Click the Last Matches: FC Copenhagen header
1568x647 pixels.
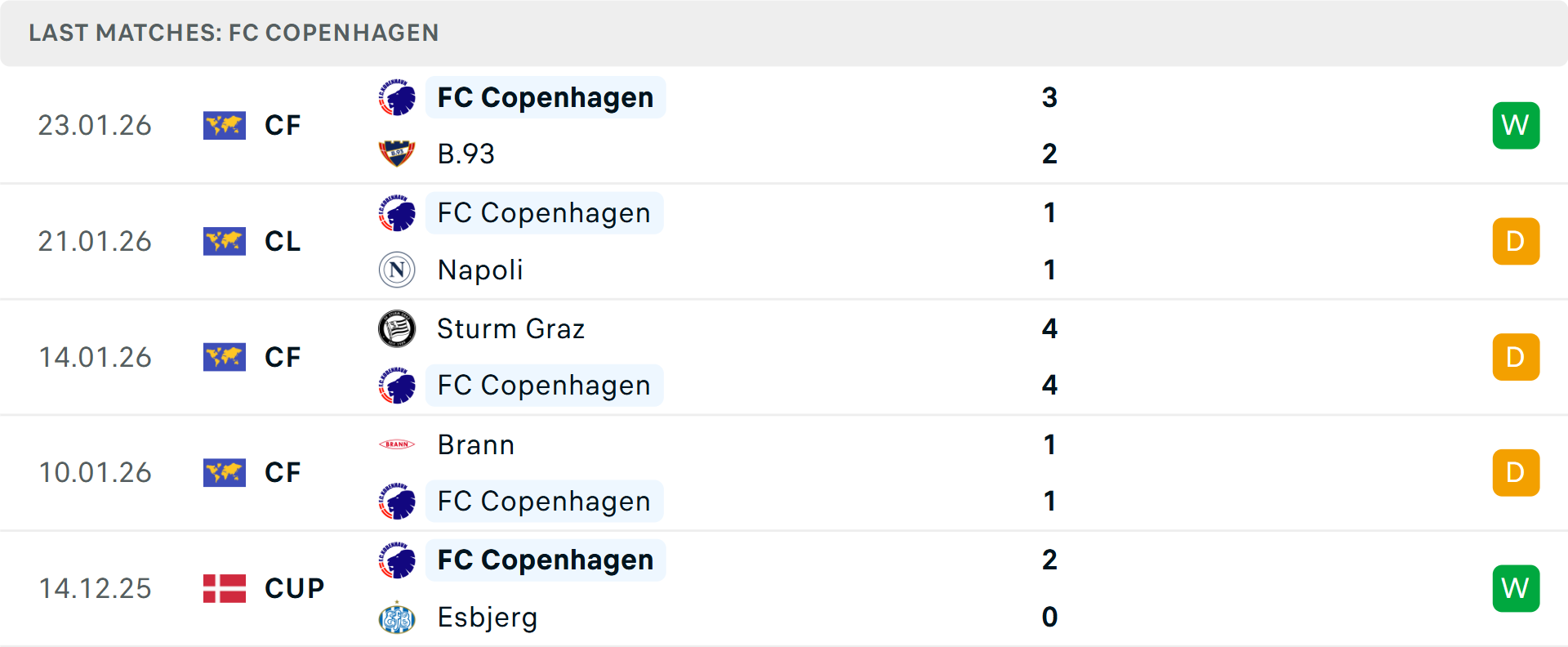click(x=234, y=33)
